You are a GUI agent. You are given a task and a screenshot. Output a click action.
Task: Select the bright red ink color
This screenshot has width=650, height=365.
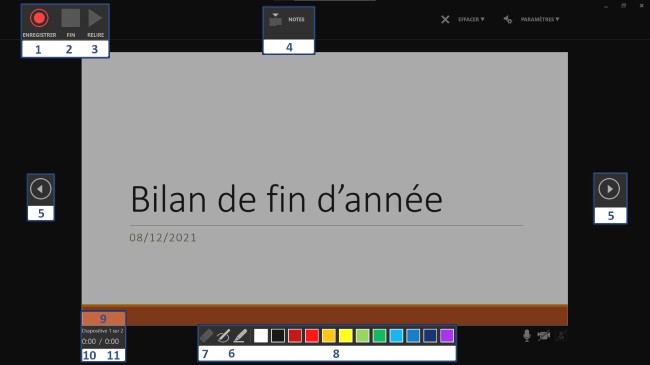pos(312,336)
